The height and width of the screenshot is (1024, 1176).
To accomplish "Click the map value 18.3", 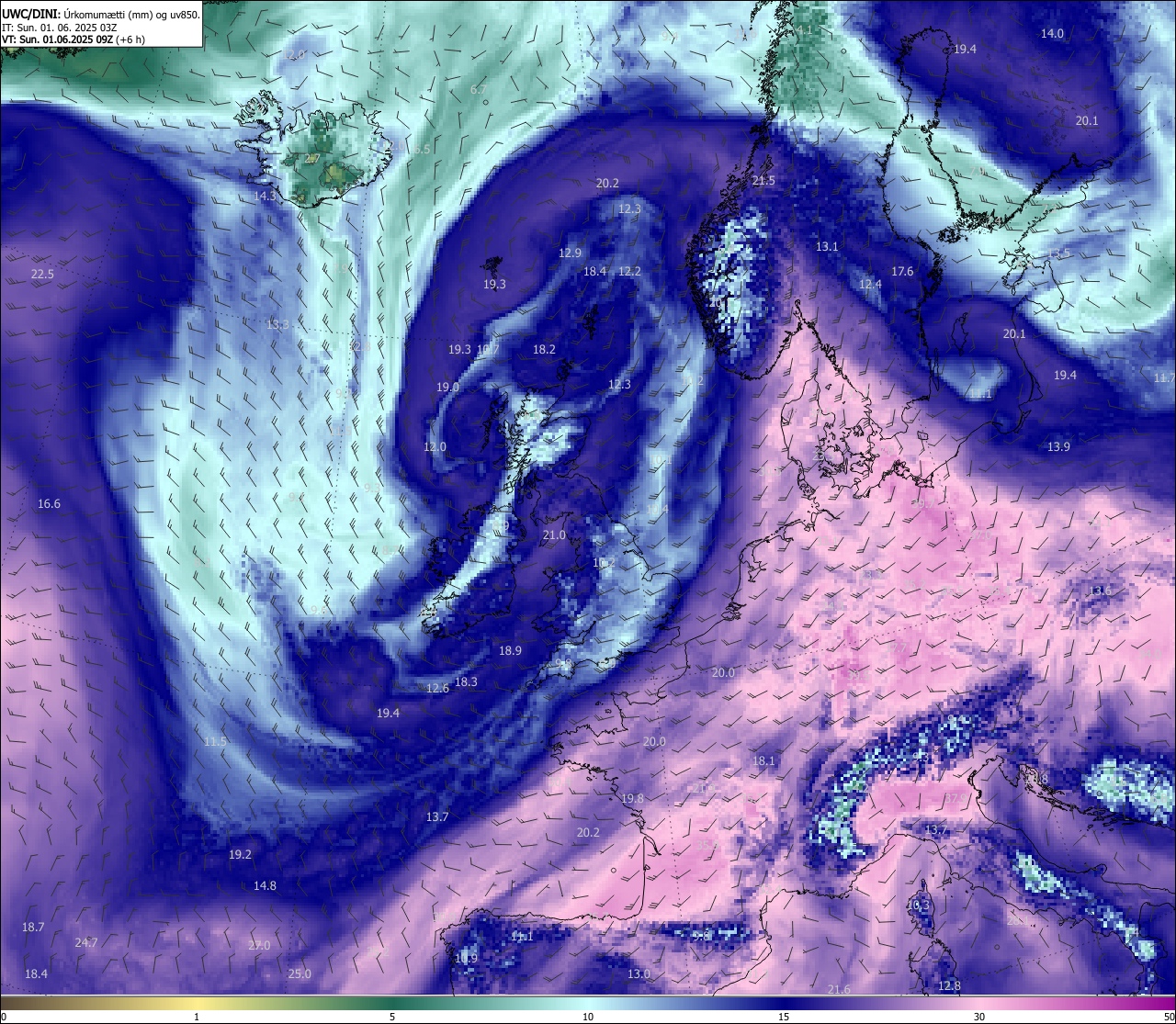I will coord(466,682).
